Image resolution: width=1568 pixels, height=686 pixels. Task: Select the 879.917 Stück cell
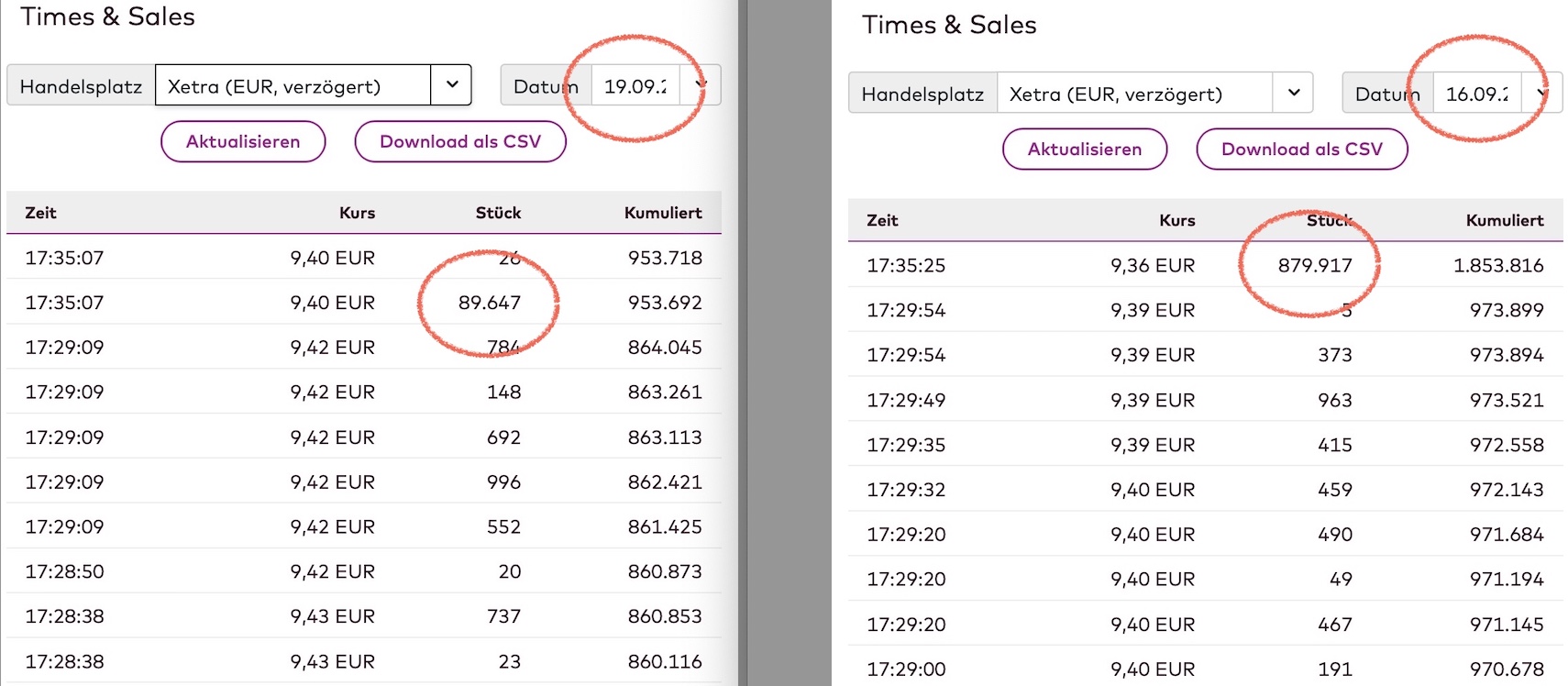1315,265
